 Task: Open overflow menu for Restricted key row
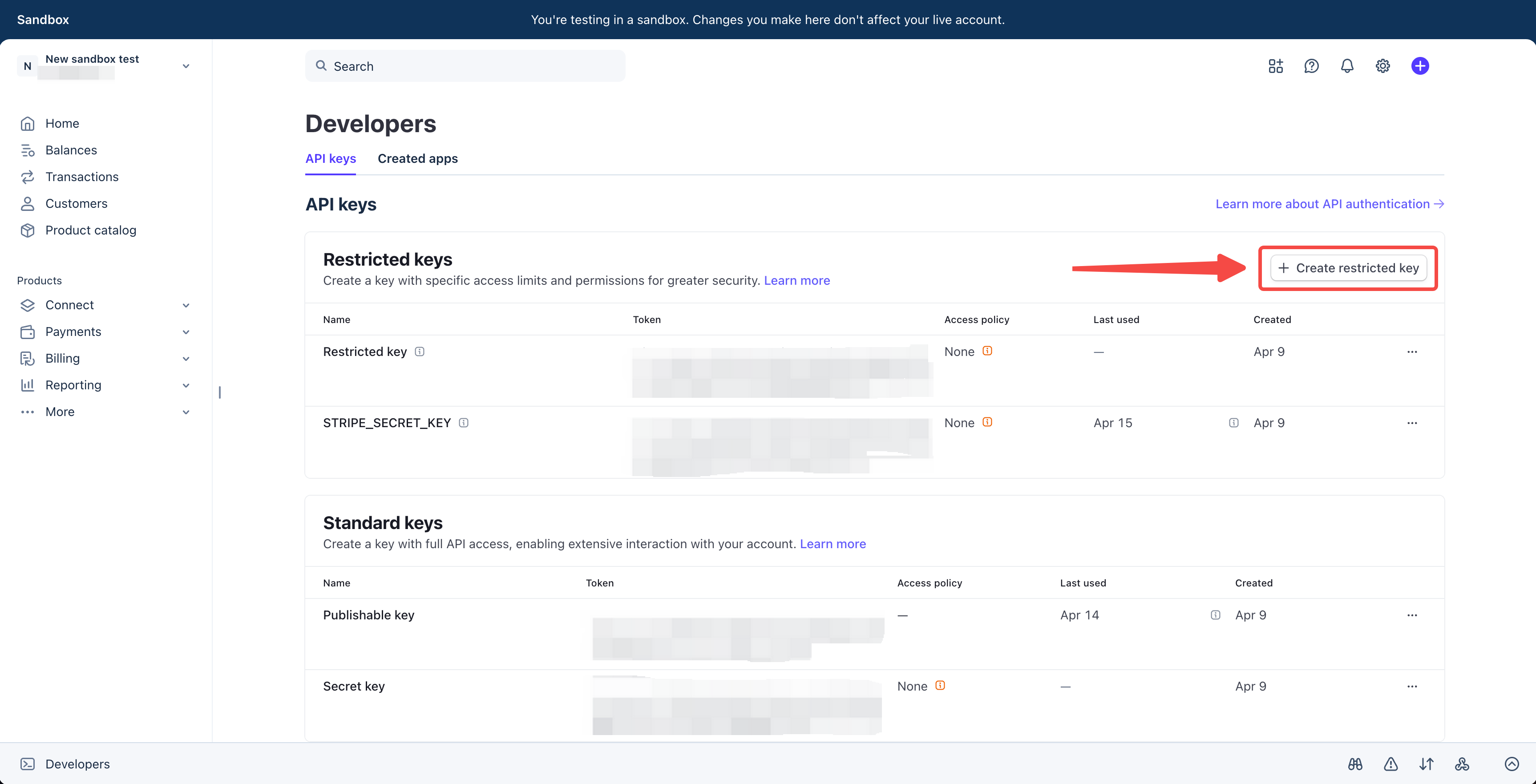point(1412,352)
